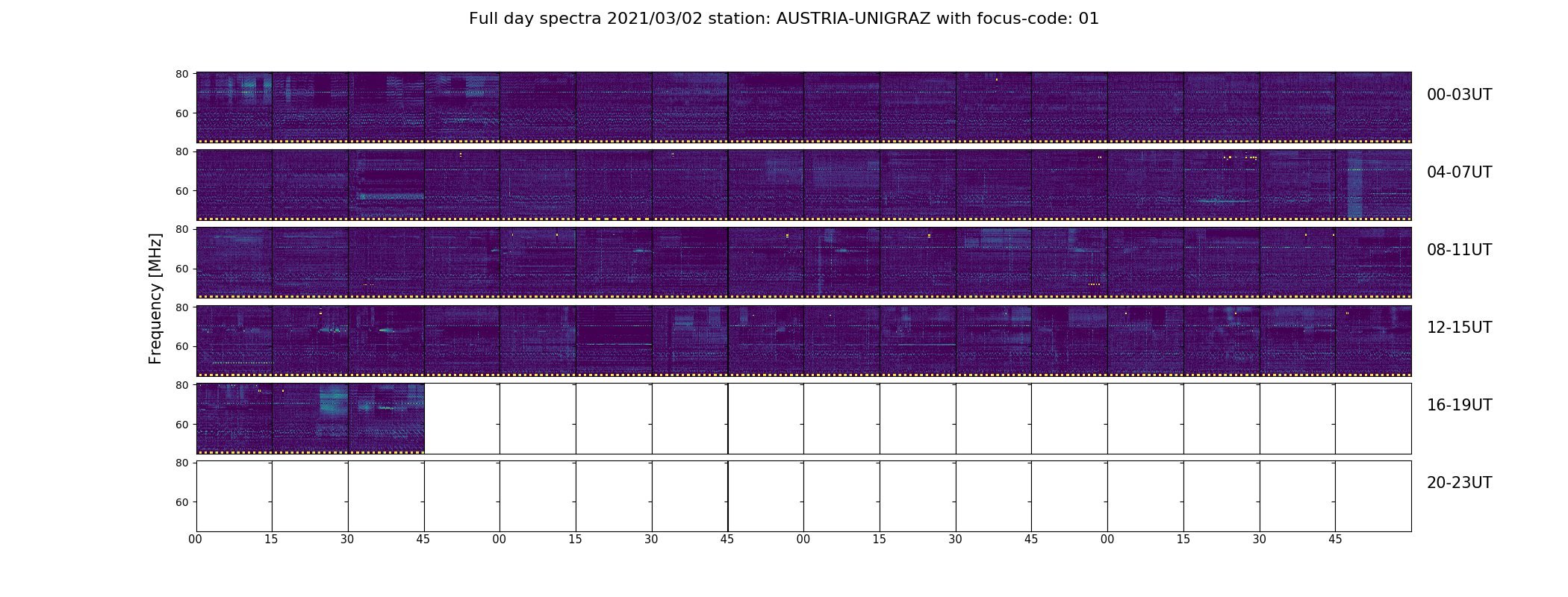Click the leftmost '00' x-axis tick label
Screen dimensions: 1568x597
click(196, 540)
